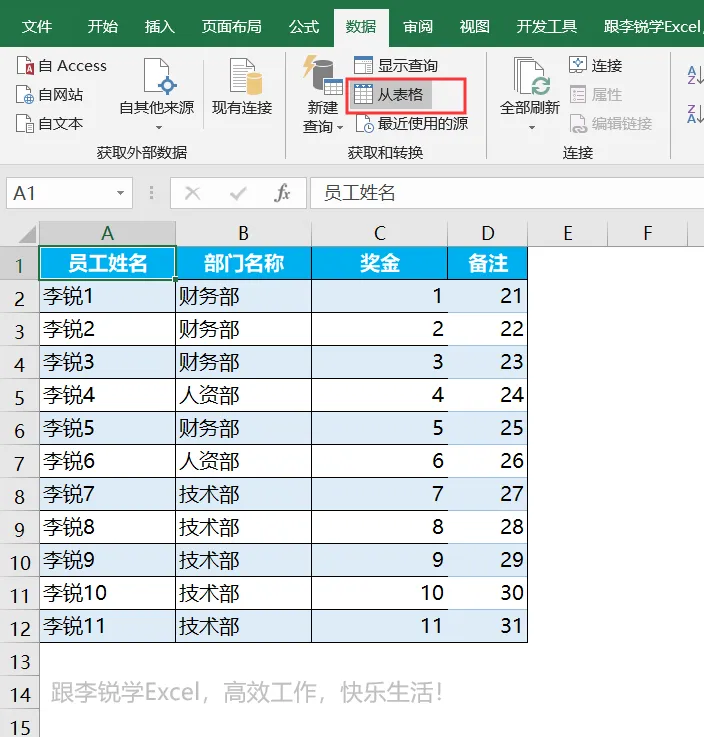Click the 显示查询 show queries button
Image resolution: width=704 pixels, height=737 pixels.
pyautogui.click(x=396, y=65)
